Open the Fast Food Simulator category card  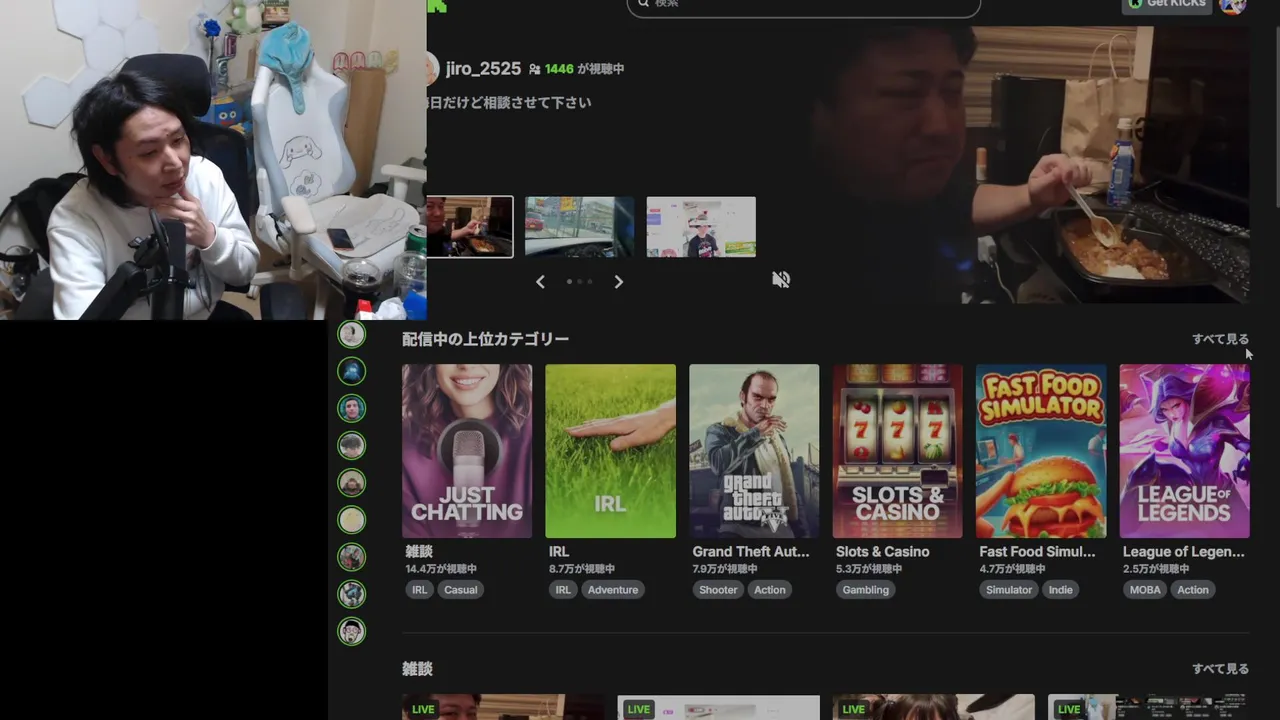tap(1041, 451)
